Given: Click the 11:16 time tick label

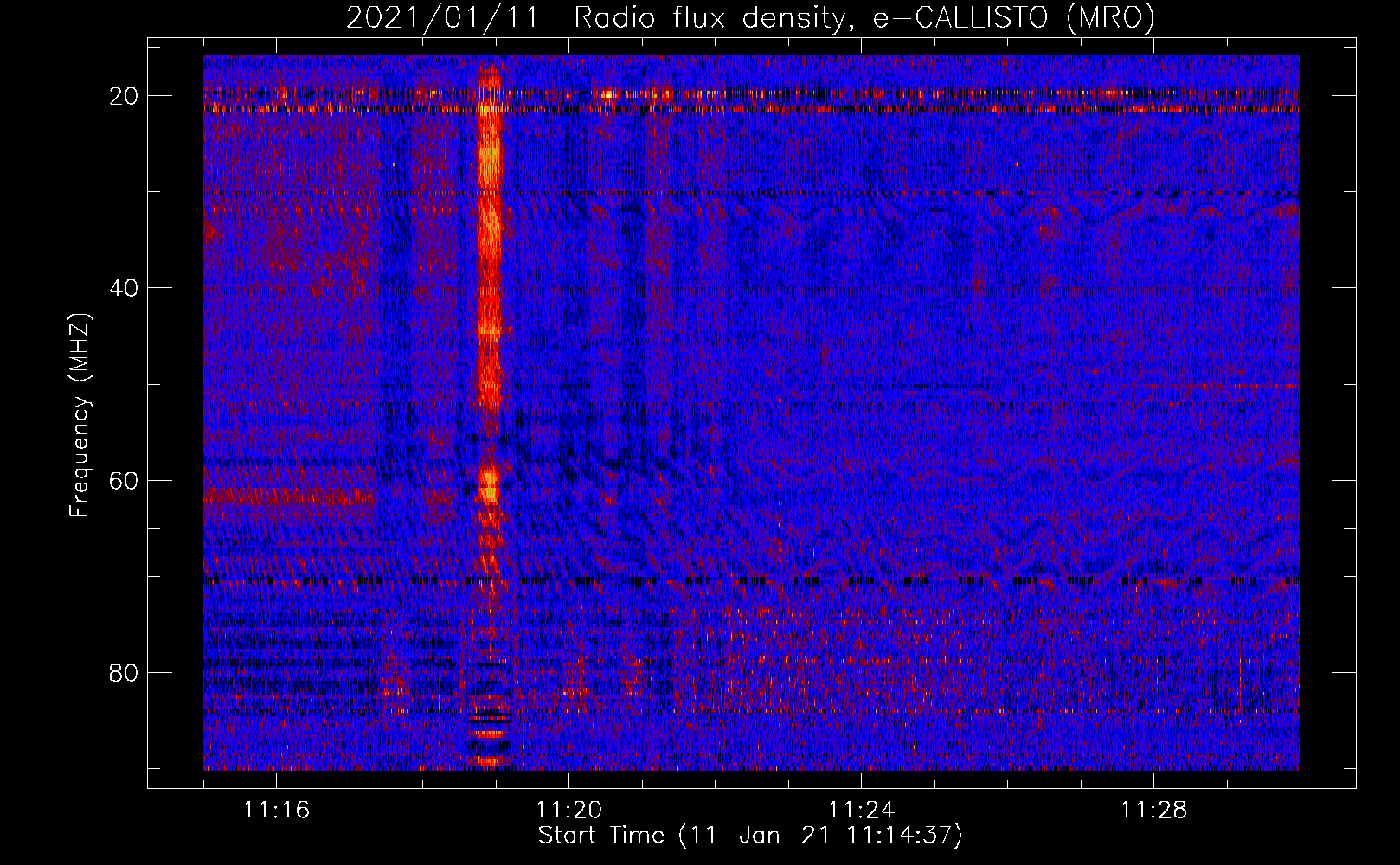Looking at the screenshot, I should [x=276, y=811].
